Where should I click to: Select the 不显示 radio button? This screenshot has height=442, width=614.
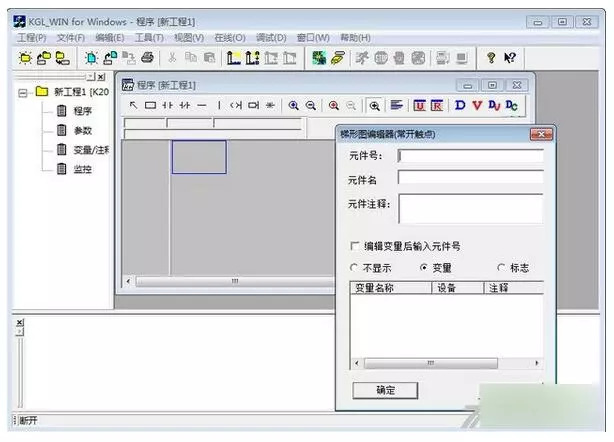tap(355, 268)
